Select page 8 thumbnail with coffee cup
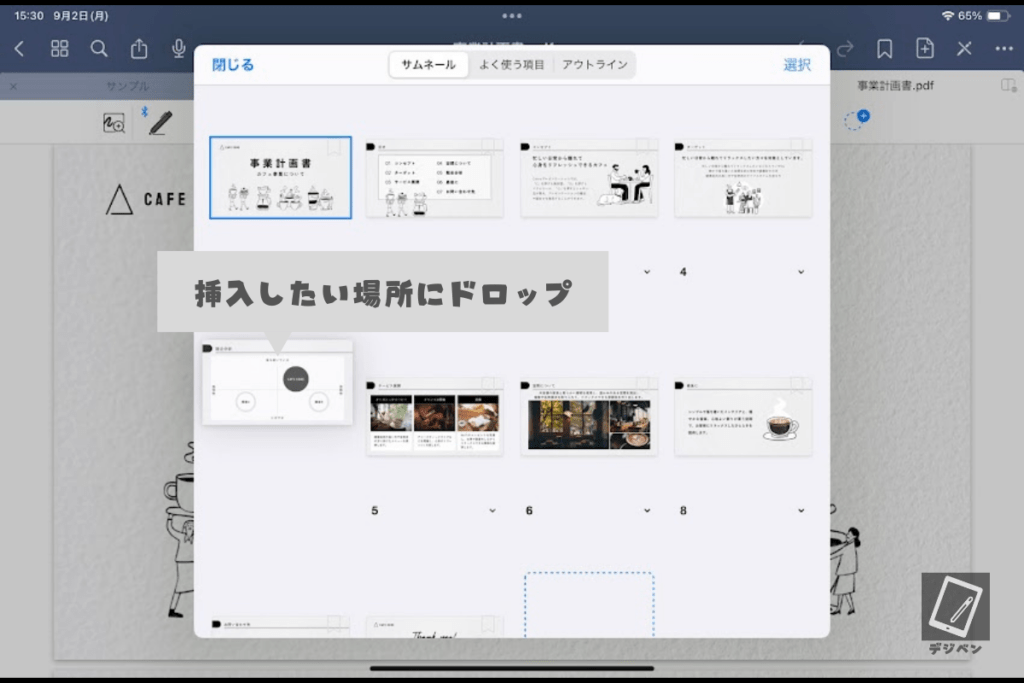 point(743,417)
